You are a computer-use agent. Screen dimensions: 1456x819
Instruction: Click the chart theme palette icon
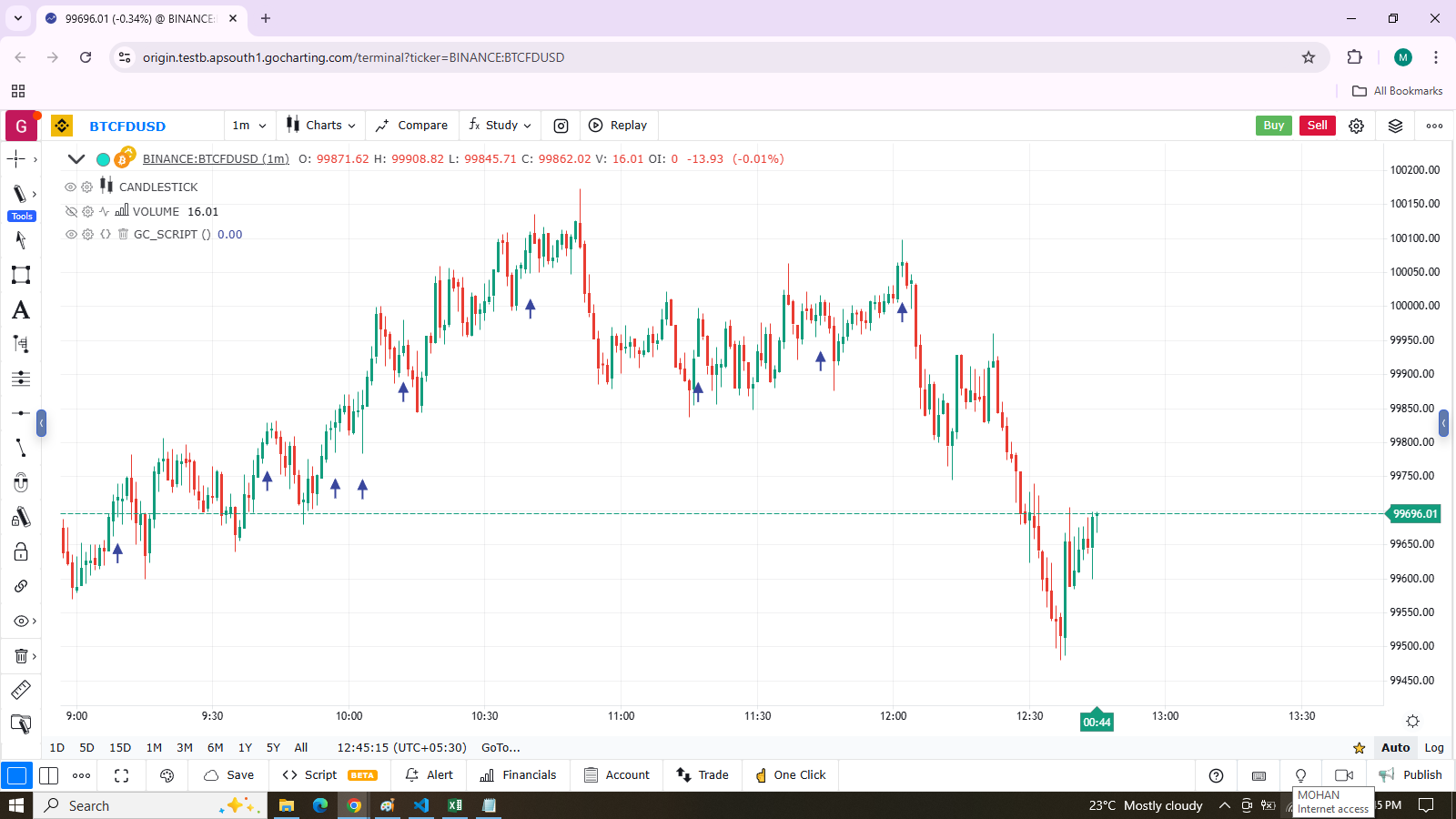coord(167,775)
